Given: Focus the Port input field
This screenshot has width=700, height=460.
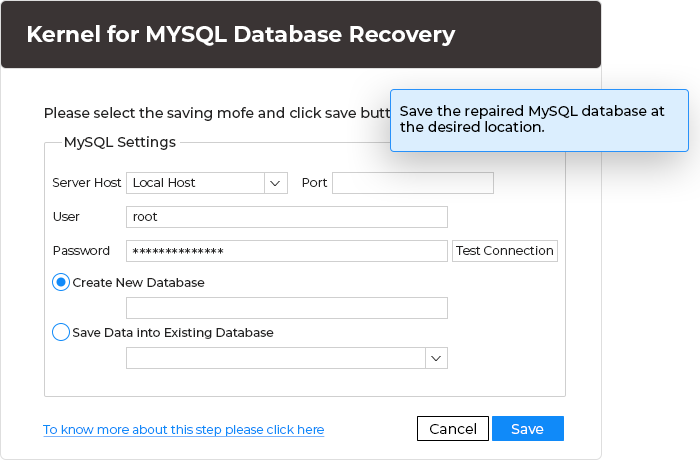Looking at the screenshot, I should pyautogui.click(x=412, y=183).
